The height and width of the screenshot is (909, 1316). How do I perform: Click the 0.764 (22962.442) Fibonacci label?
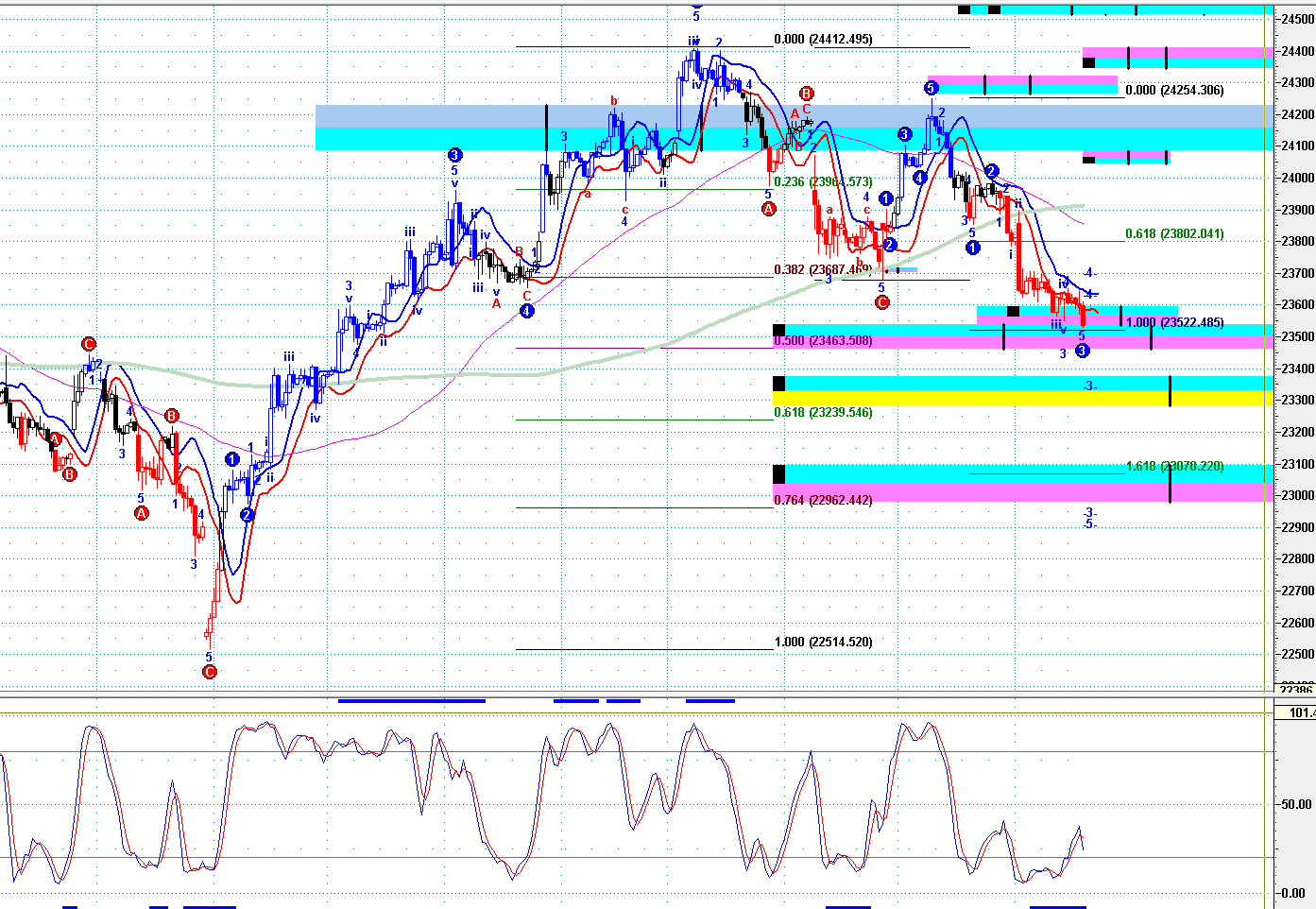point(823,501)
